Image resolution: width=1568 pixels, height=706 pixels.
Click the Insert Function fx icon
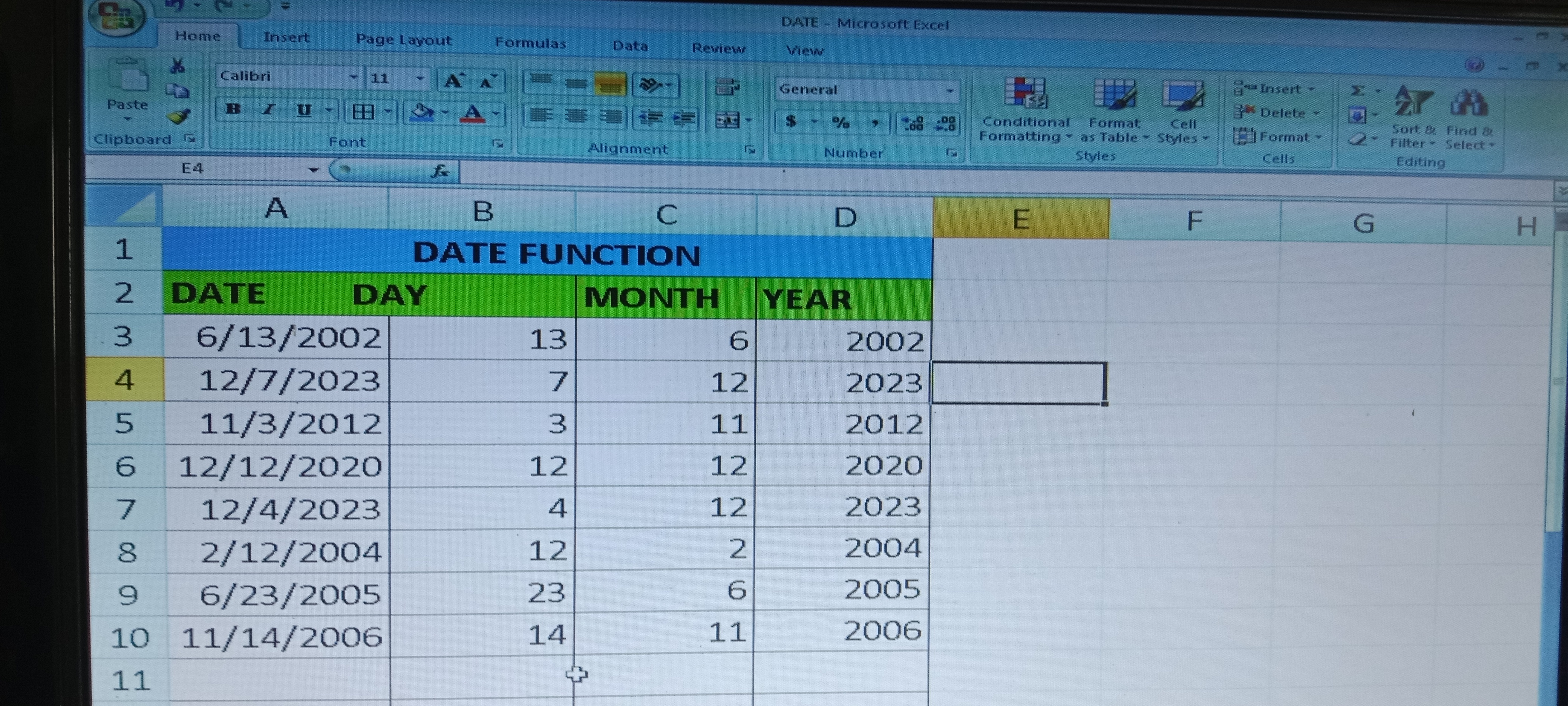pos(439,172)
